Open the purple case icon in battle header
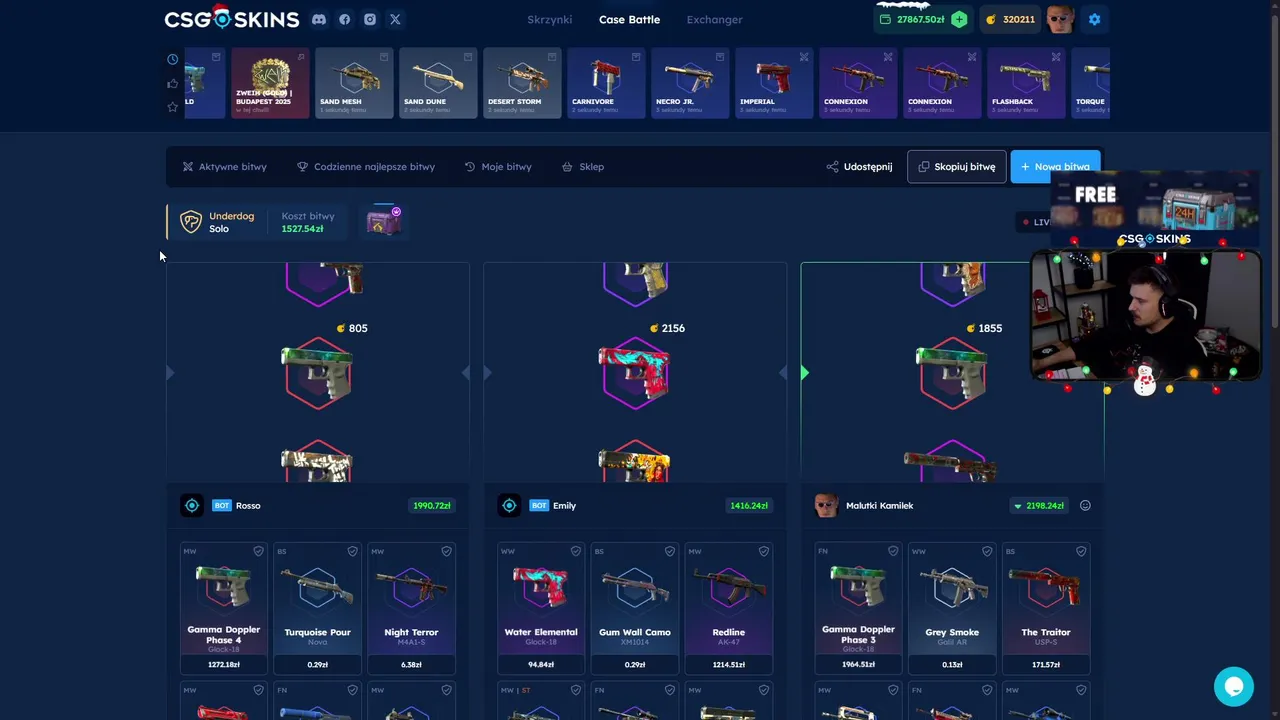The width and height of the screenshot is (1280, 720). coord(384,221)
